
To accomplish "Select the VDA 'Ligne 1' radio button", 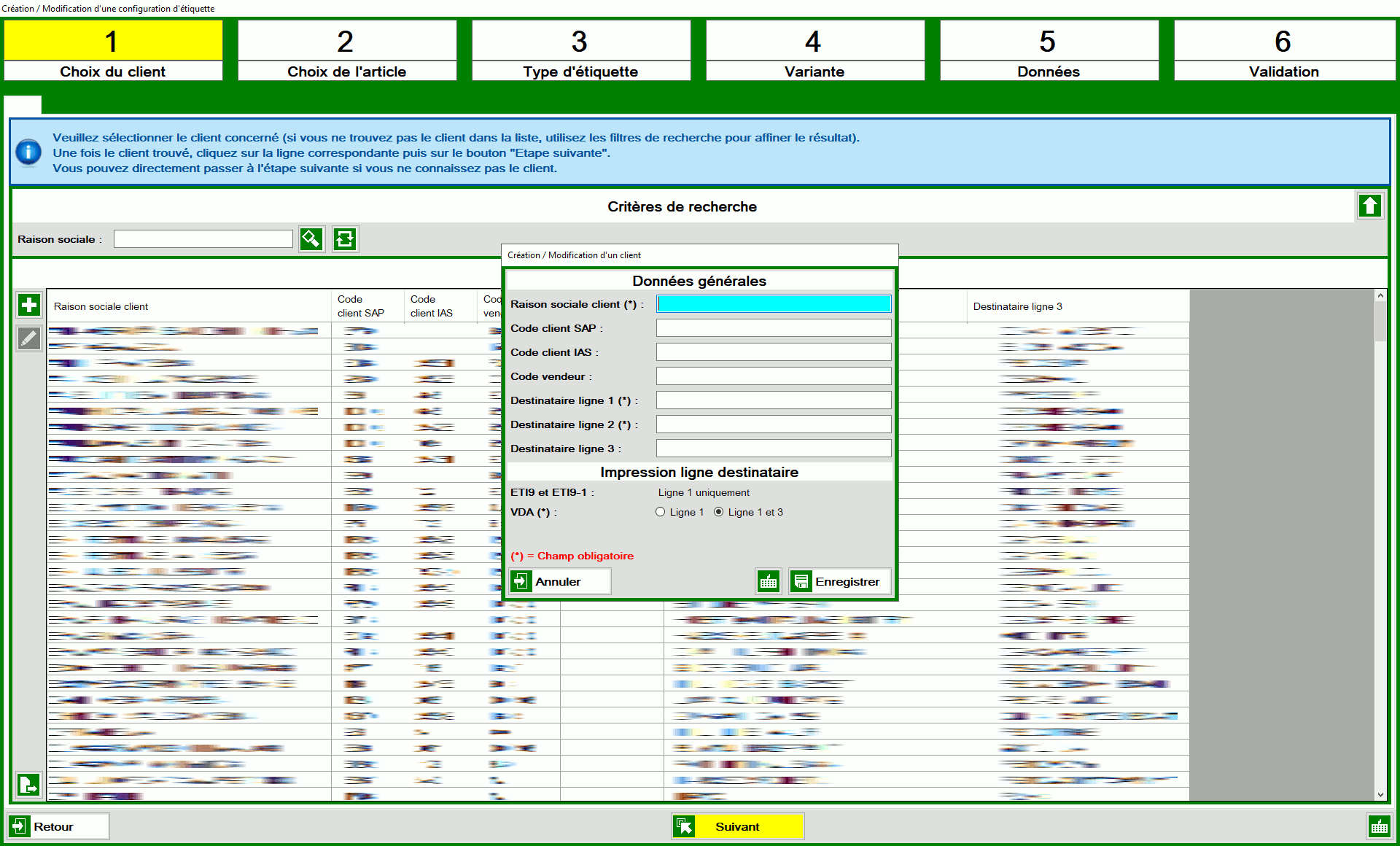I will 661,512.
